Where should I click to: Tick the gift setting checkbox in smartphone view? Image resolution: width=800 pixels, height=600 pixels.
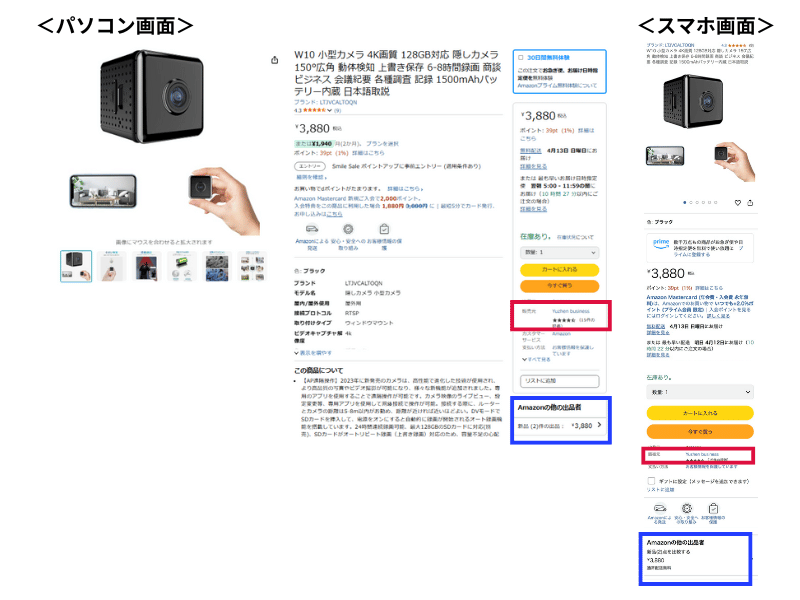(651, 481)
